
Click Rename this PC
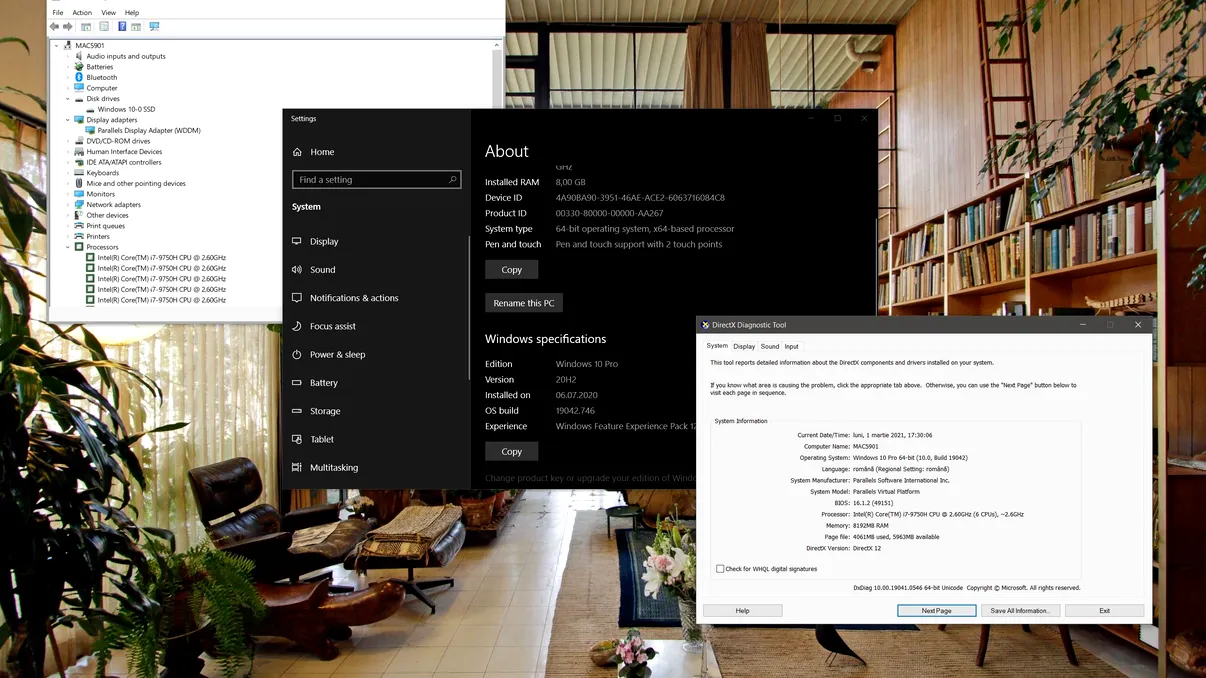click(x=523, y=302)
